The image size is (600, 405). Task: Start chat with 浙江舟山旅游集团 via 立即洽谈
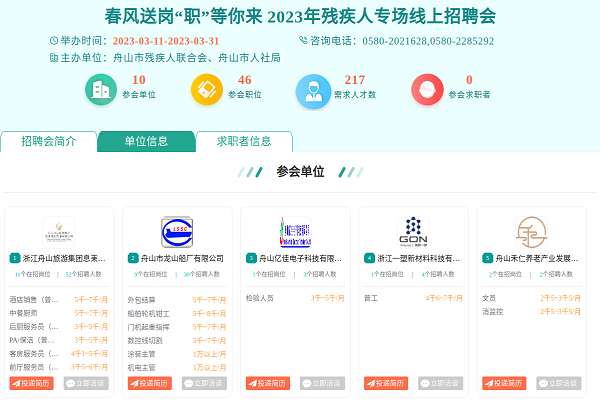point(86,383)
